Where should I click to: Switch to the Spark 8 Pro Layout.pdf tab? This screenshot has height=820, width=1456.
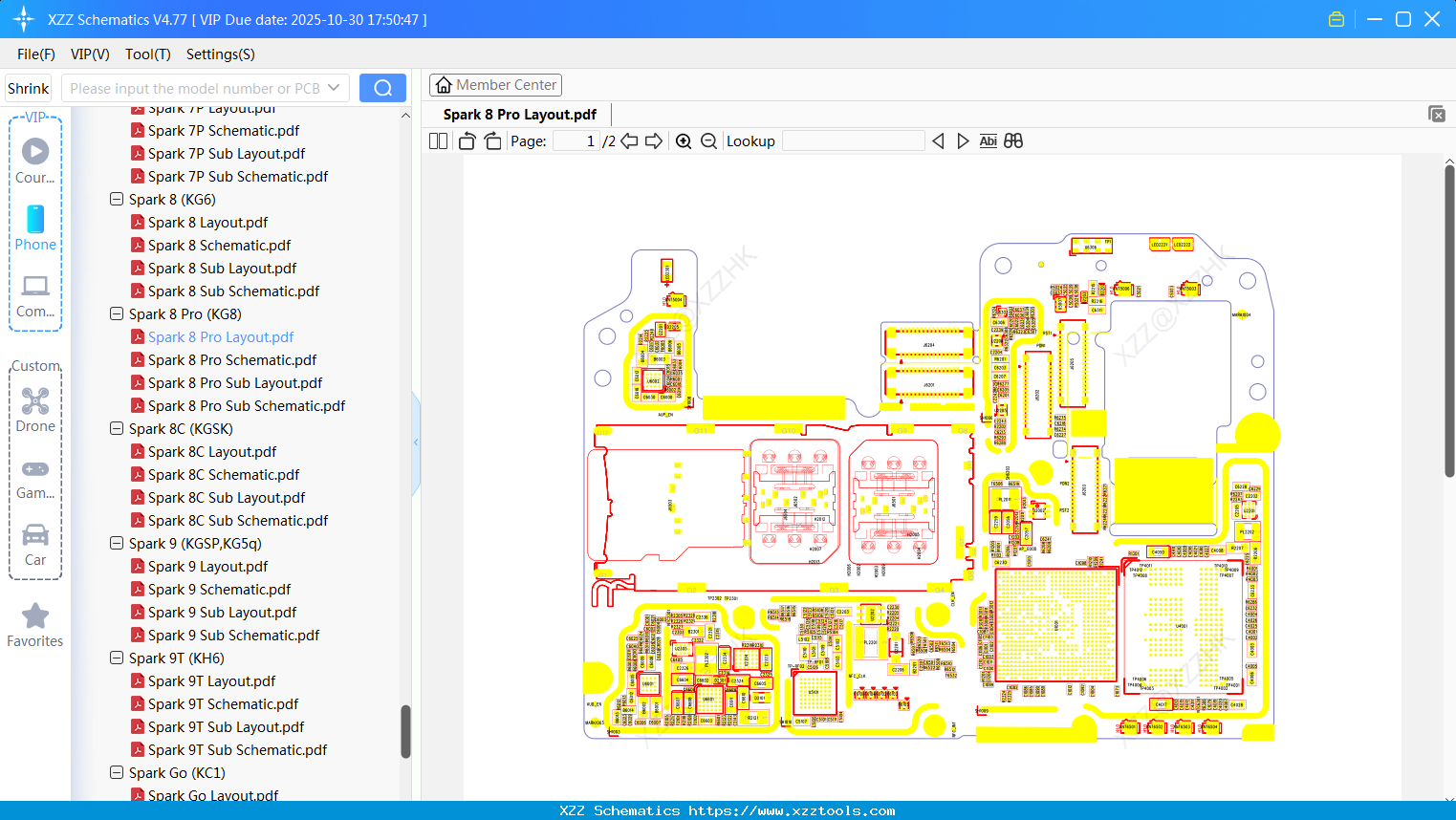coord(519,114)
